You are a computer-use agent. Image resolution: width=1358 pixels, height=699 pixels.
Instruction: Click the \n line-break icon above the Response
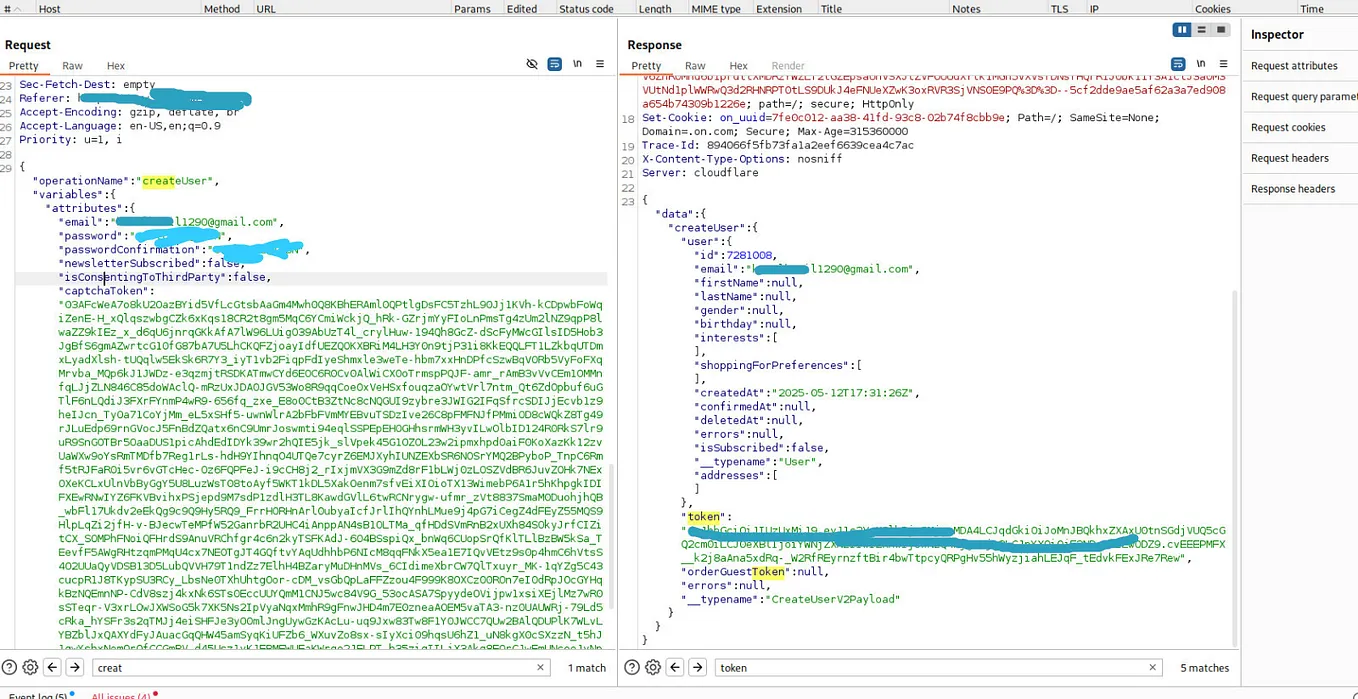1200,63
